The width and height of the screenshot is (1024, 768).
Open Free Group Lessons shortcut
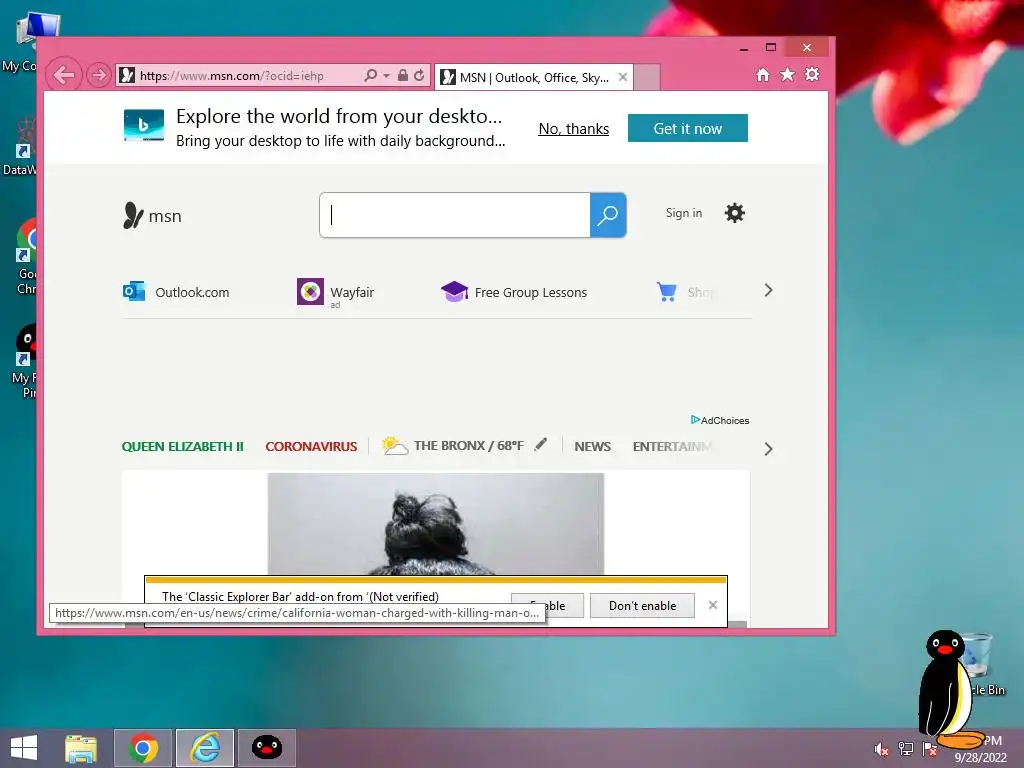pos(514,292)
